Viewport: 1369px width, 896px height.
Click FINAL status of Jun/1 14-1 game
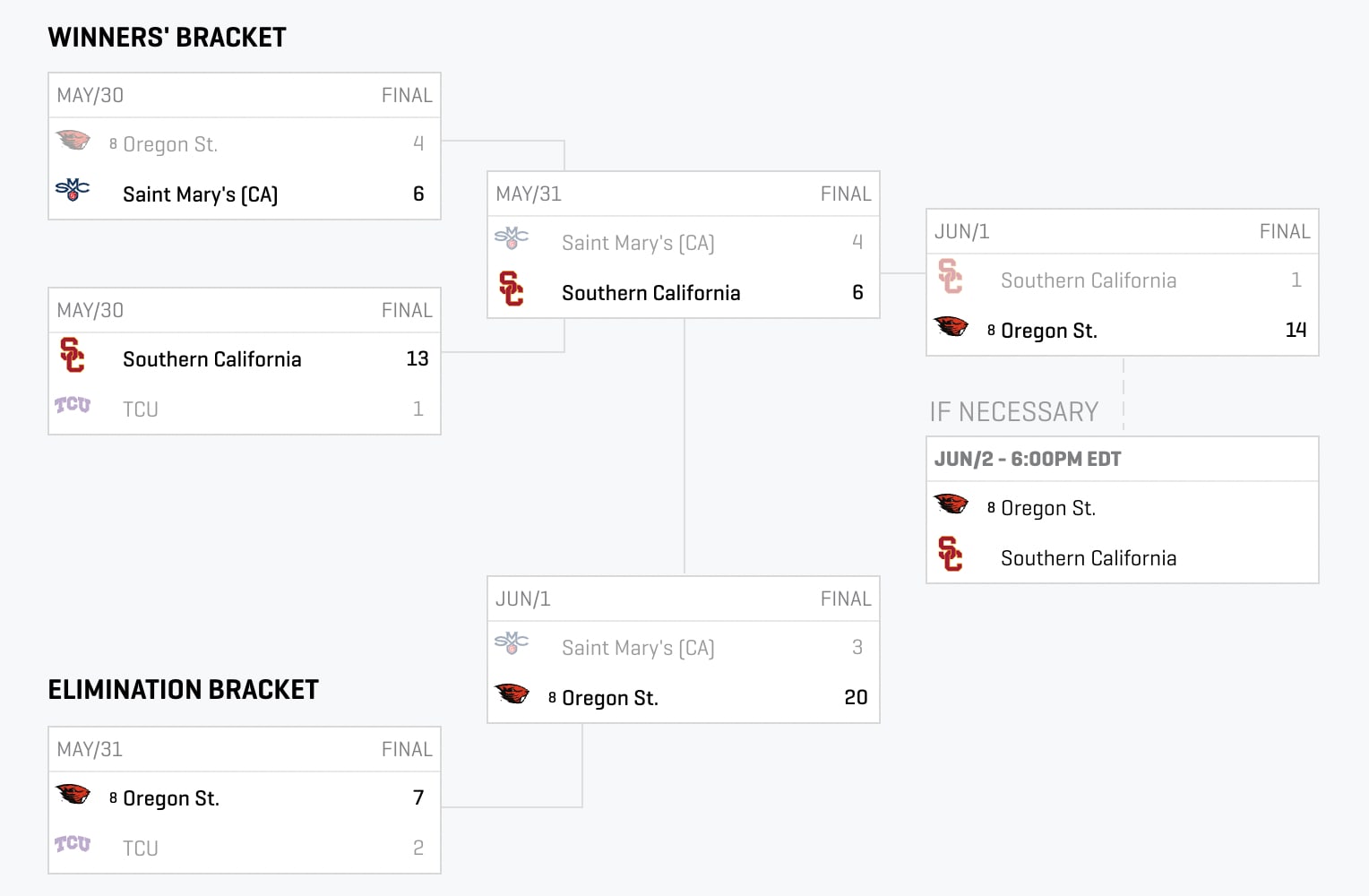tap(1285, 232)
